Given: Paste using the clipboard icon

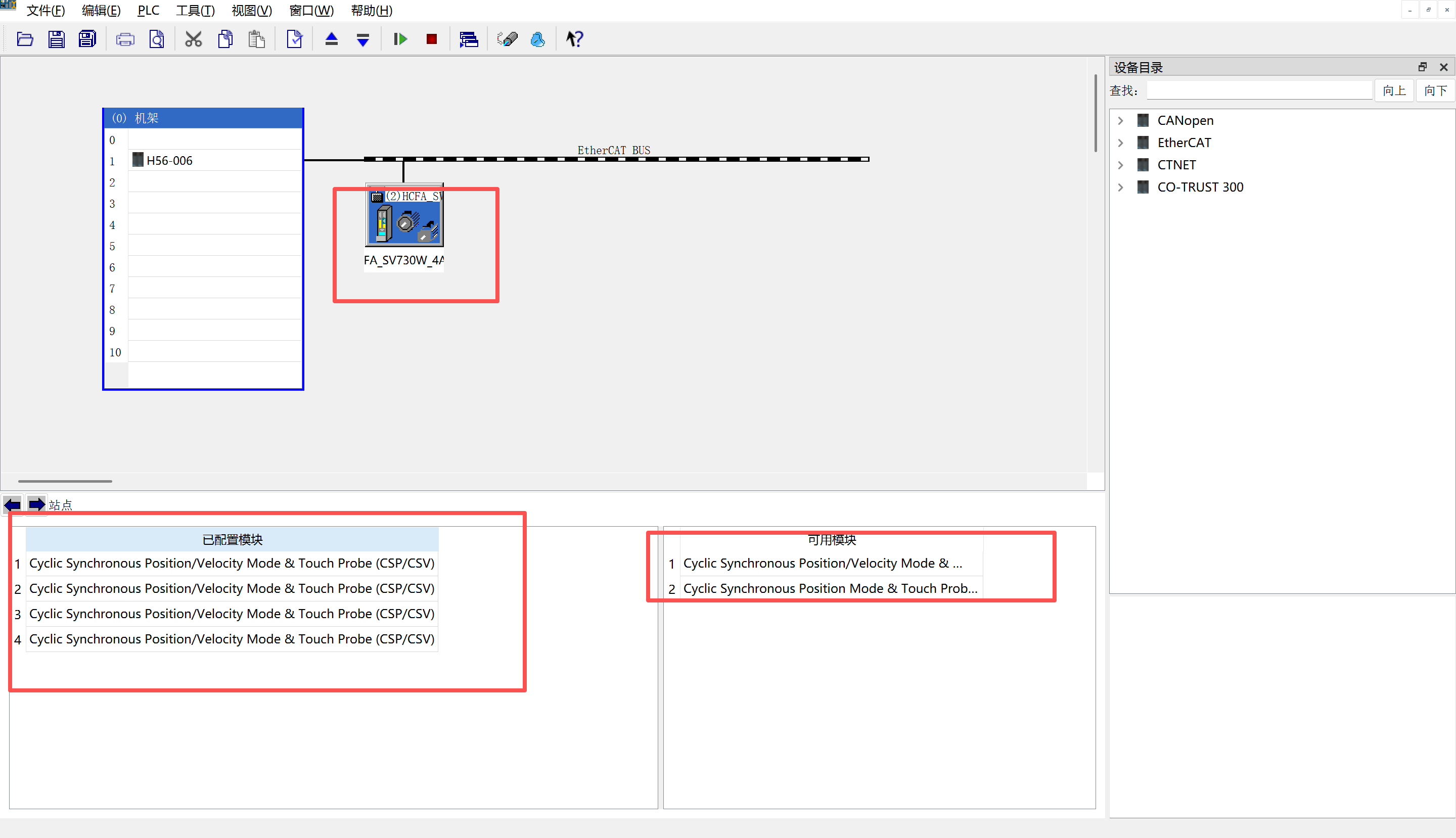Looking at the screenshot, I should 256,39.
